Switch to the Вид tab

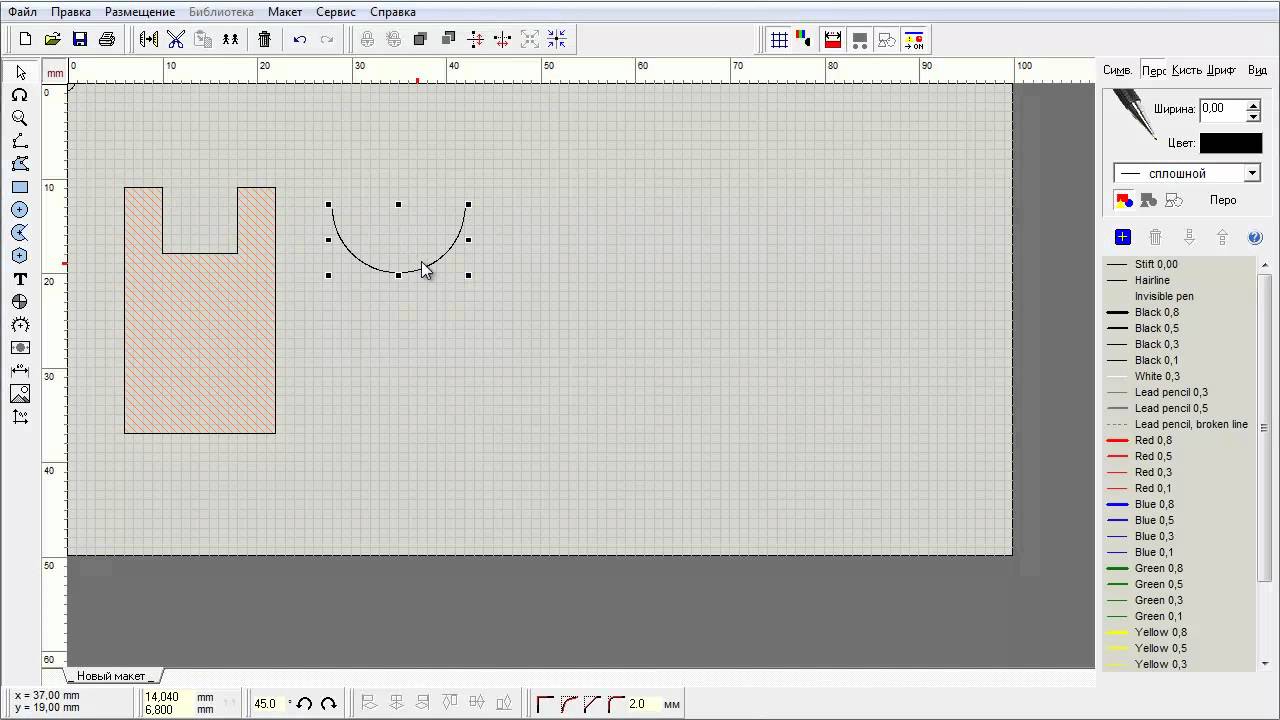pyautogui.click(x=1257, y=70)
